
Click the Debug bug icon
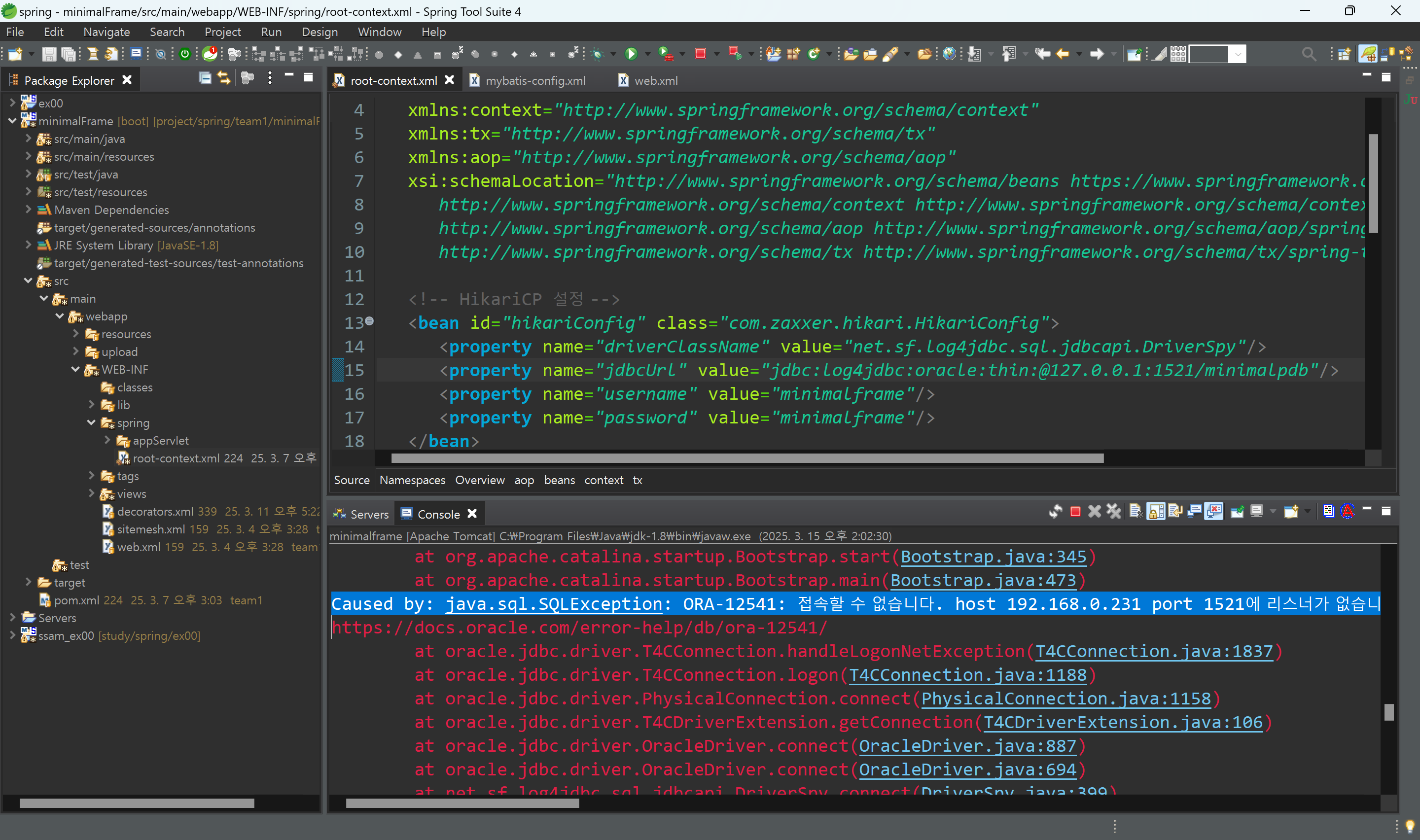[x=597, y=54]
